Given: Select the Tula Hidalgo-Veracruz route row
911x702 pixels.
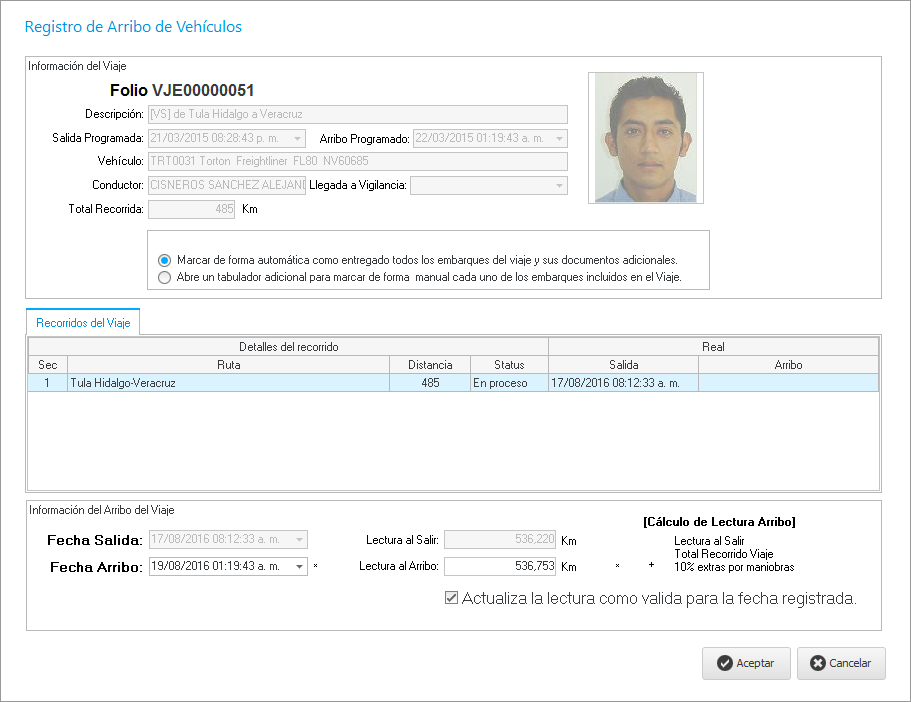Looking at the screenshot, I should click(230, 382).
